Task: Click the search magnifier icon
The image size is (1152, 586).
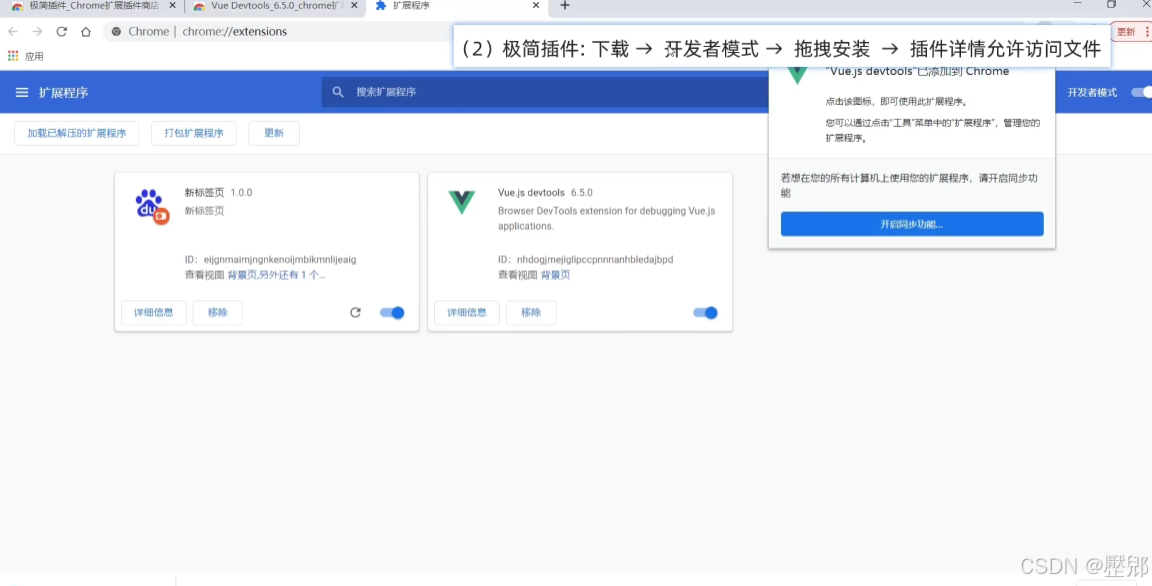Action: click(338, 92)
